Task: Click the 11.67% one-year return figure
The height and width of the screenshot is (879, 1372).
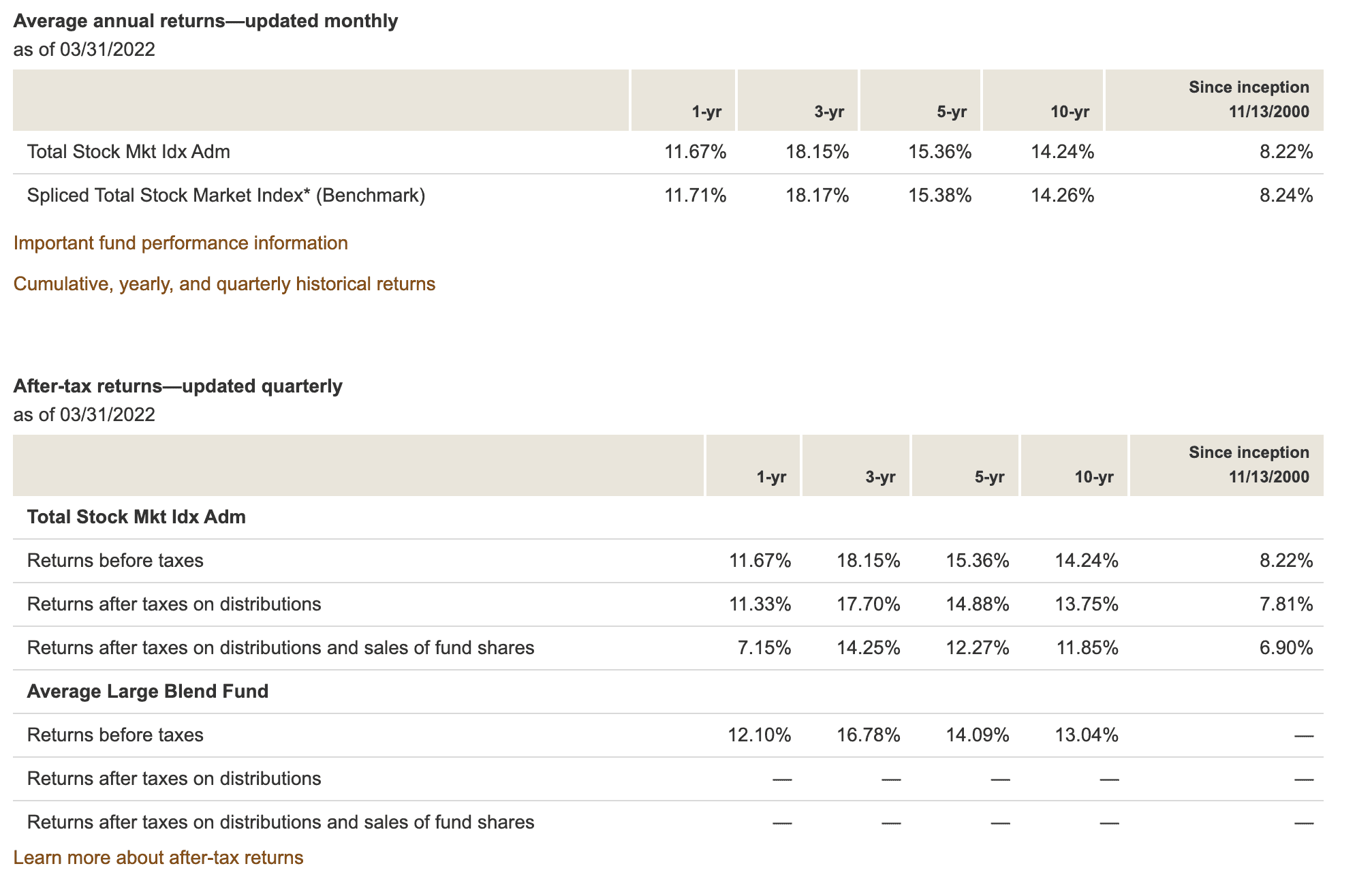Action: (695, 151)
